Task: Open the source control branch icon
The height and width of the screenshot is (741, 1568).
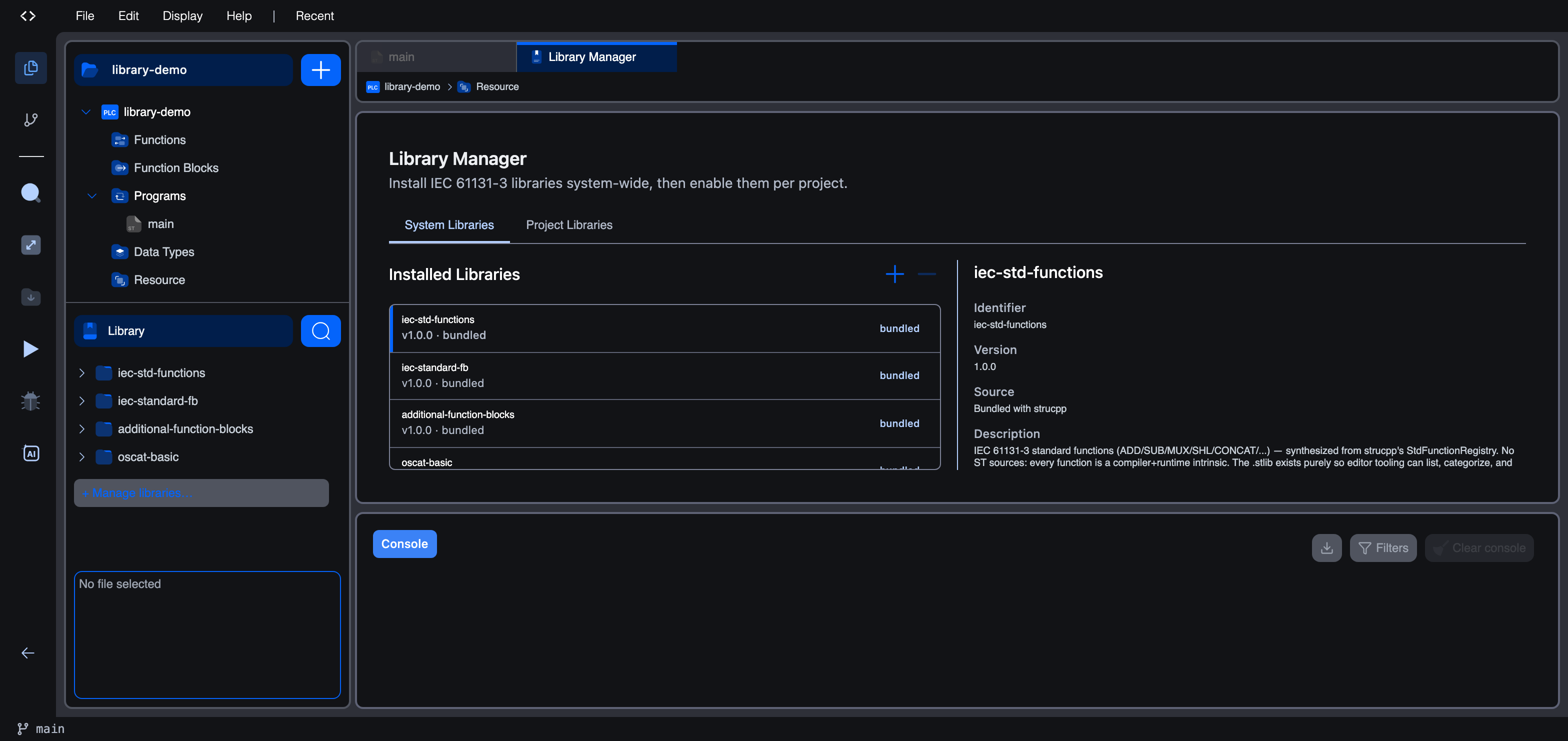Action: [30, 119]
